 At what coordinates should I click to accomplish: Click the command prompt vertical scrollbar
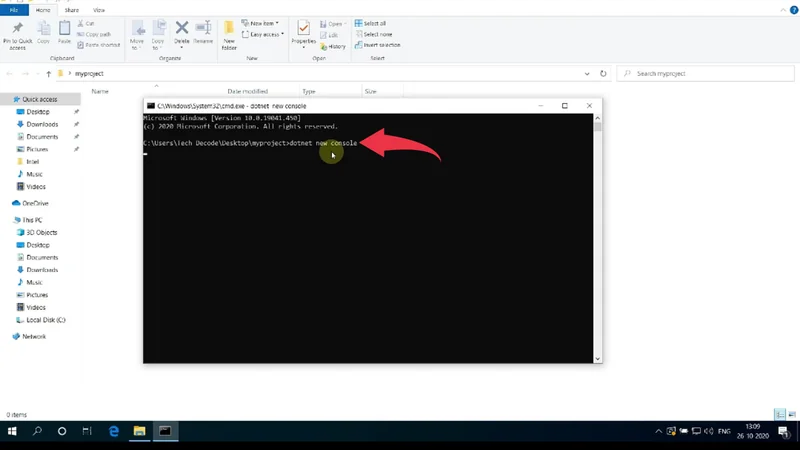tap(598, 240)
